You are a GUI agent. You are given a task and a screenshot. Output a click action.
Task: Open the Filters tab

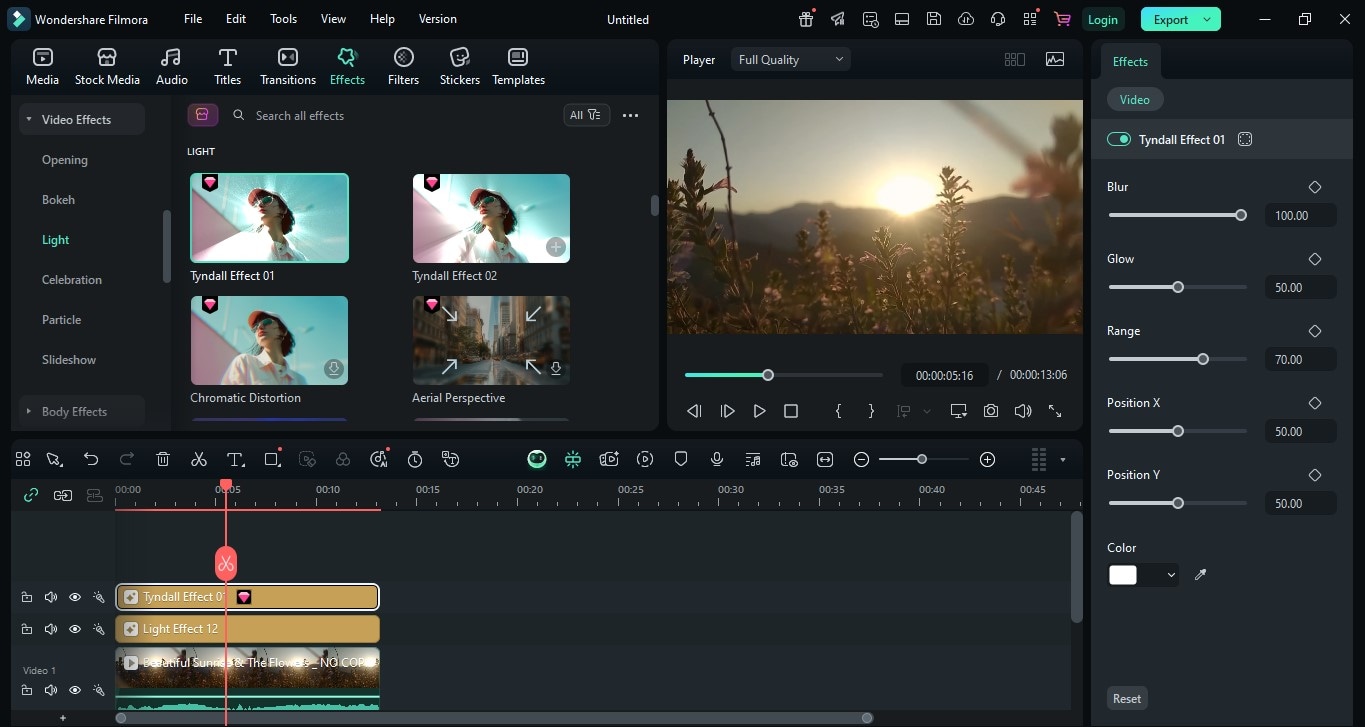point(404,67)
